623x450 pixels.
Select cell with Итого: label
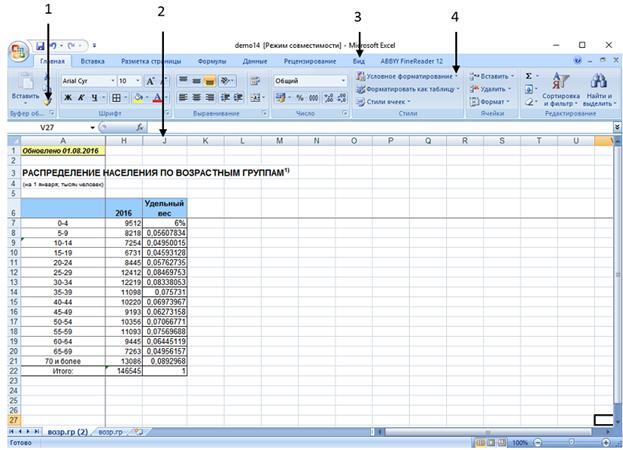tap(62, 371)
